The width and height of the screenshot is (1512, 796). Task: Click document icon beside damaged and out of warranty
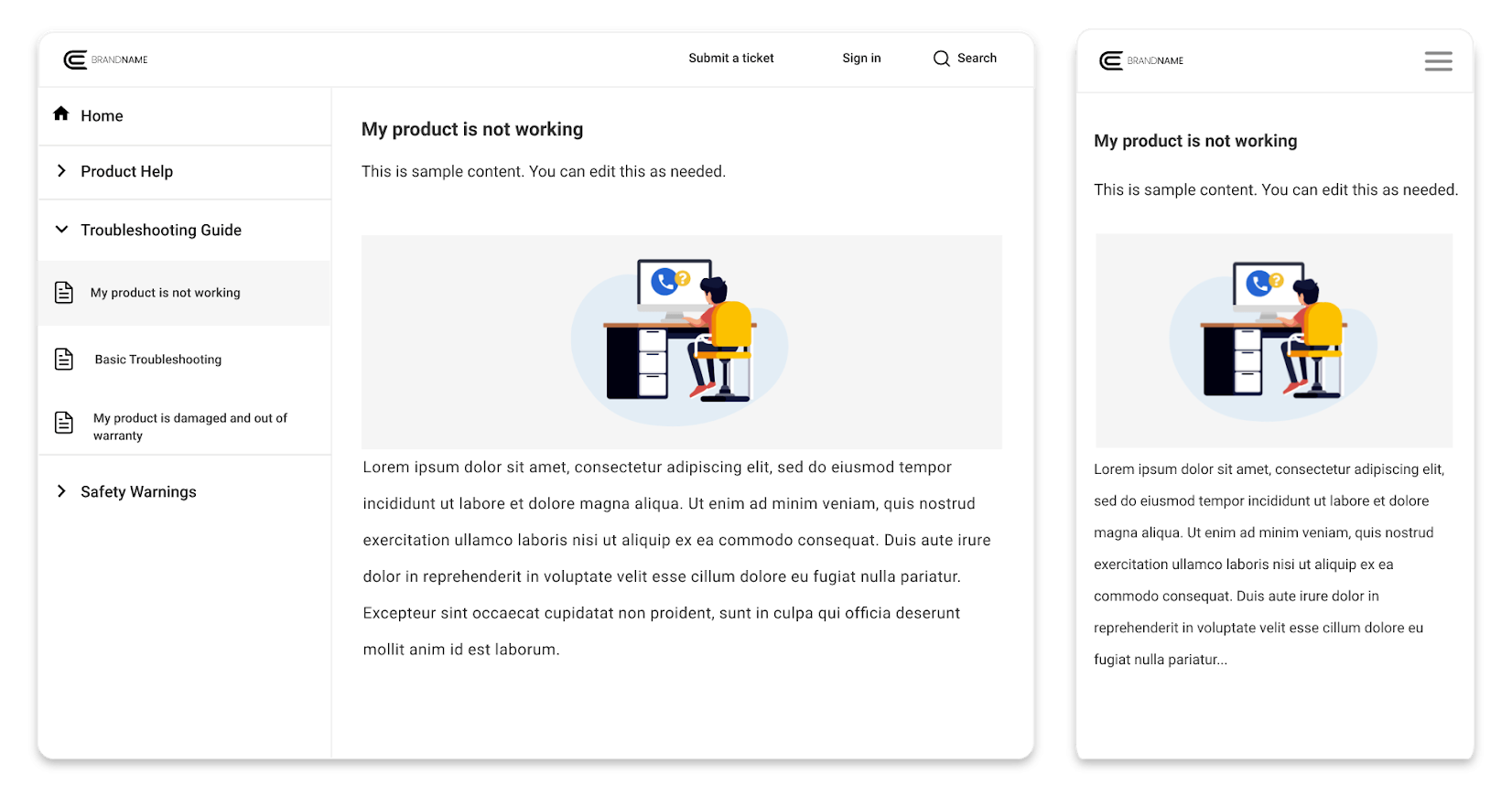[x=64, y=422]
